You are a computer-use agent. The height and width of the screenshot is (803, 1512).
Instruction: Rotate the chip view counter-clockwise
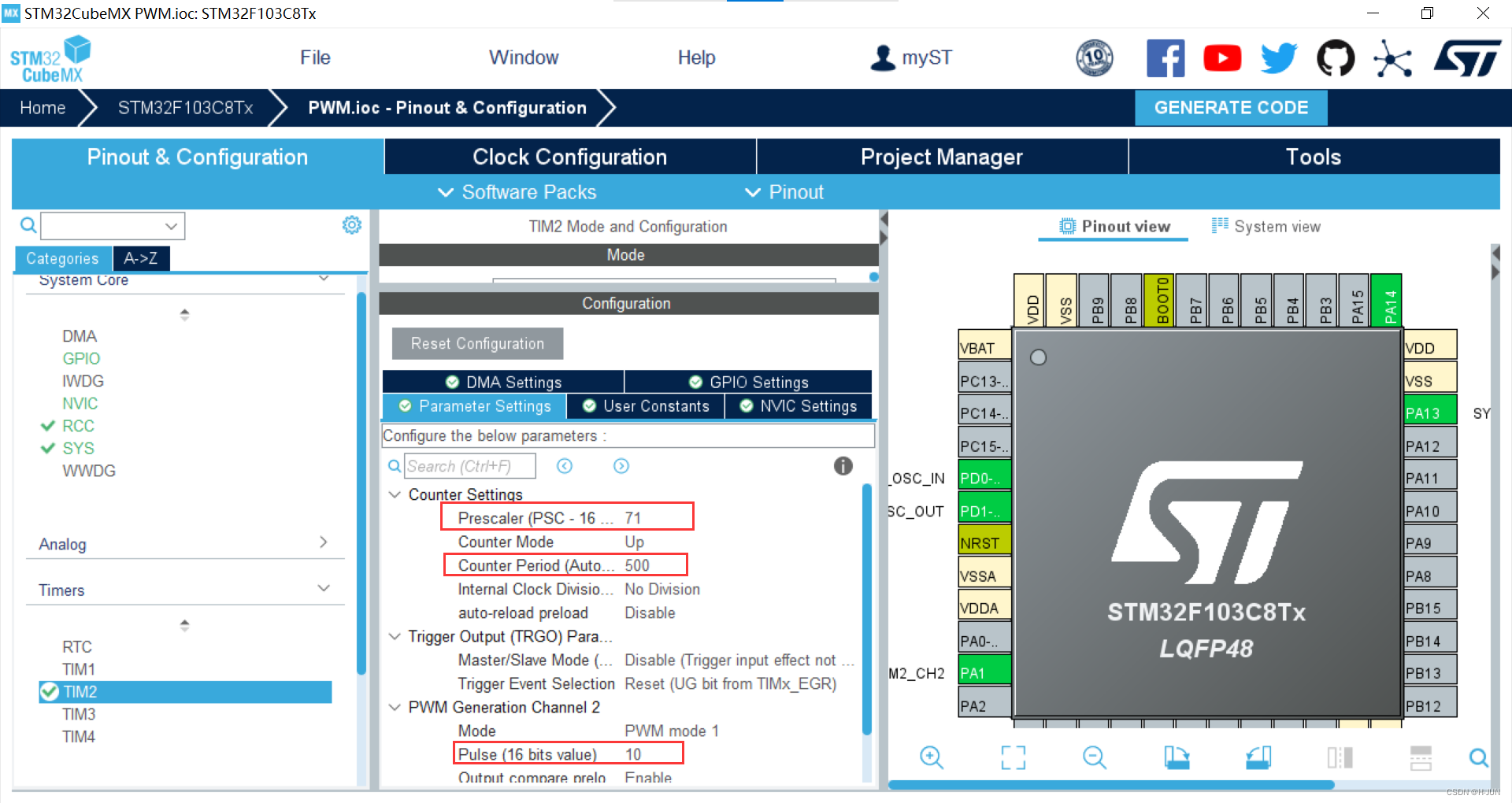[x=1258, y=757]
